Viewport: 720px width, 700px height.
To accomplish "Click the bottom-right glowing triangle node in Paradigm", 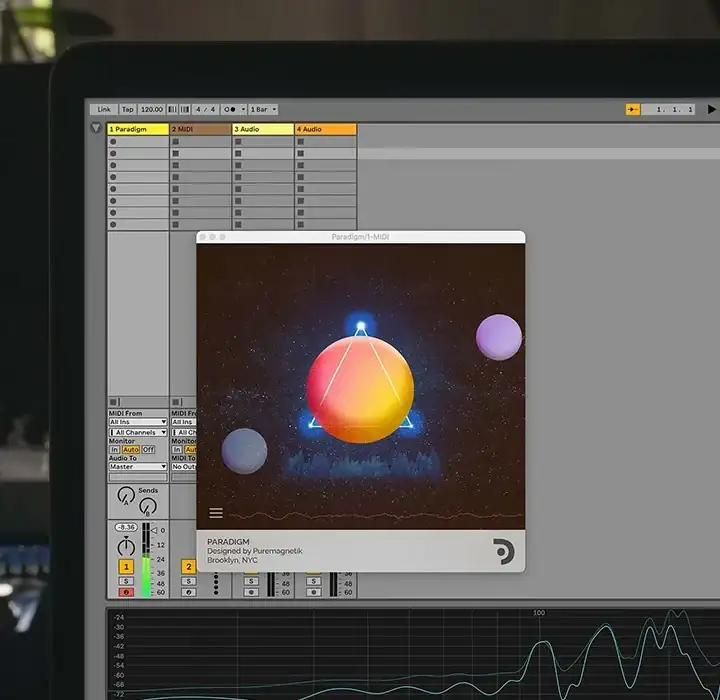I will point(410,424).
